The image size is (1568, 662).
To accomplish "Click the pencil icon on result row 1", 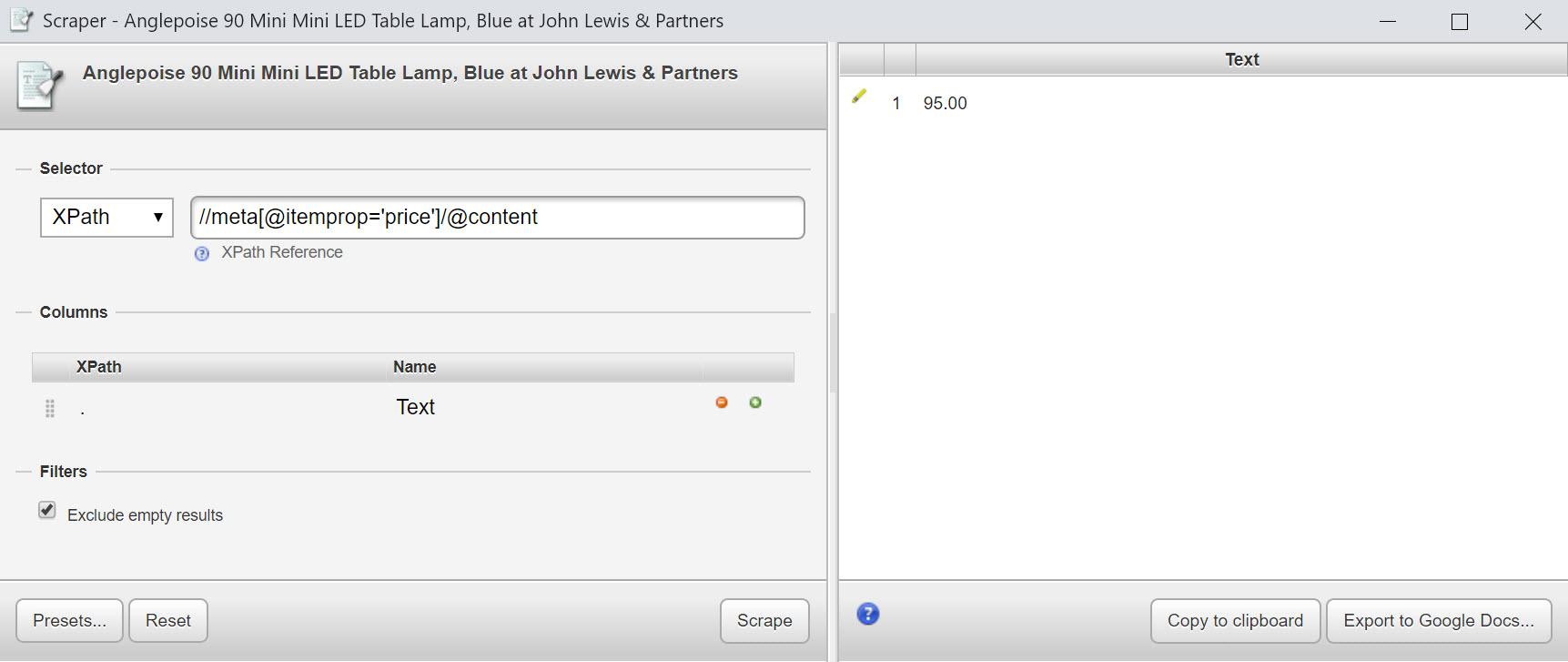I will pyautogui.click(x=859, y=97).
